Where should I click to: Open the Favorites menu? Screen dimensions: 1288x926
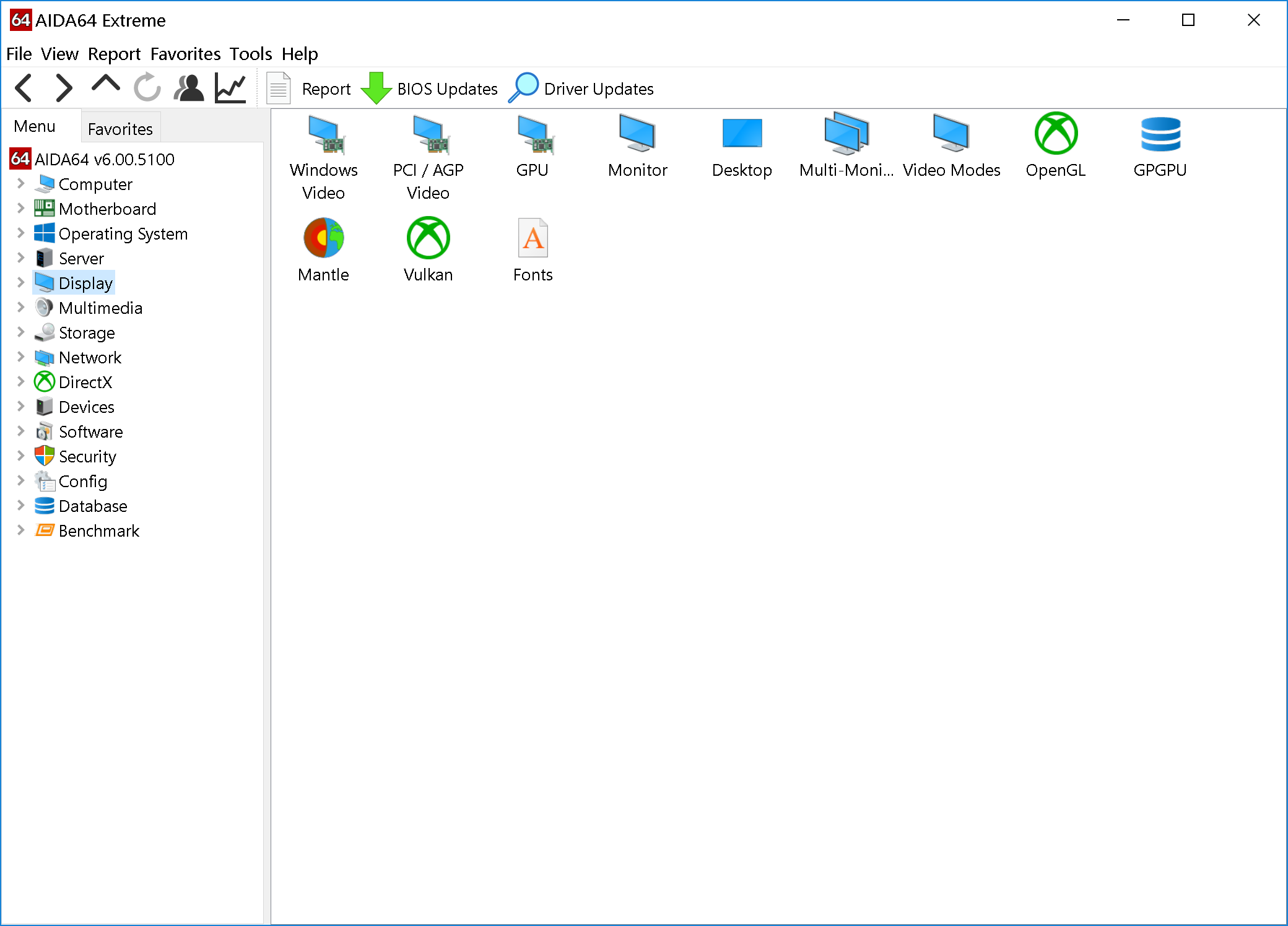click(186, 54)
